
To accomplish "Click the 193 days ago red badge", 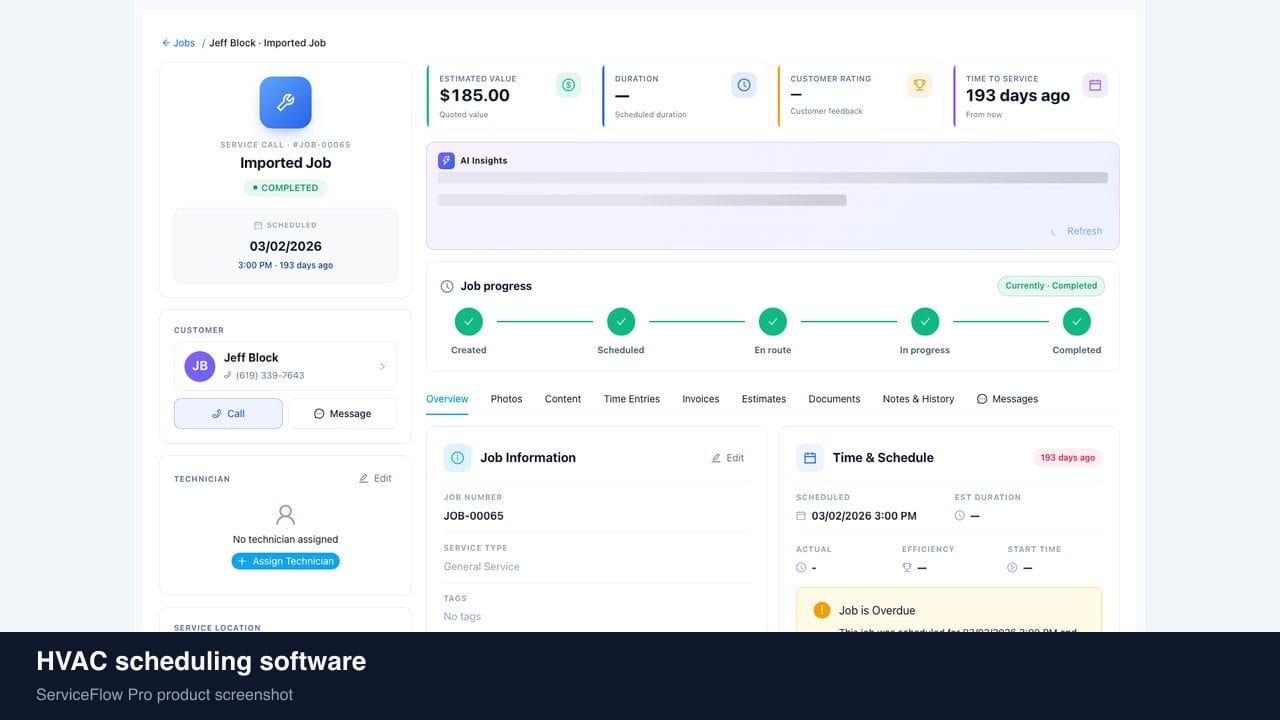I will click(x=1068, y=458).
